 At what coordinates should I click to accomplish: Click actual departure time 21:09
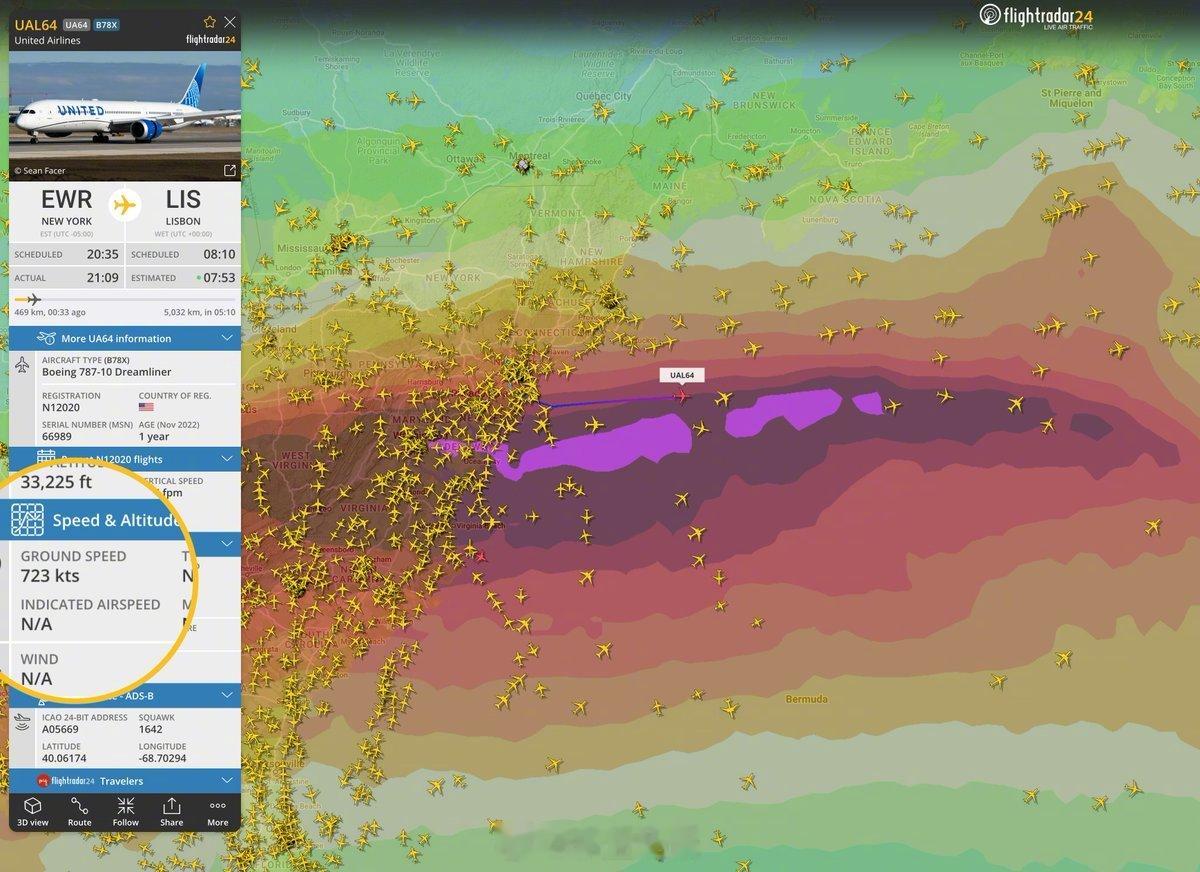click(103, 278)
